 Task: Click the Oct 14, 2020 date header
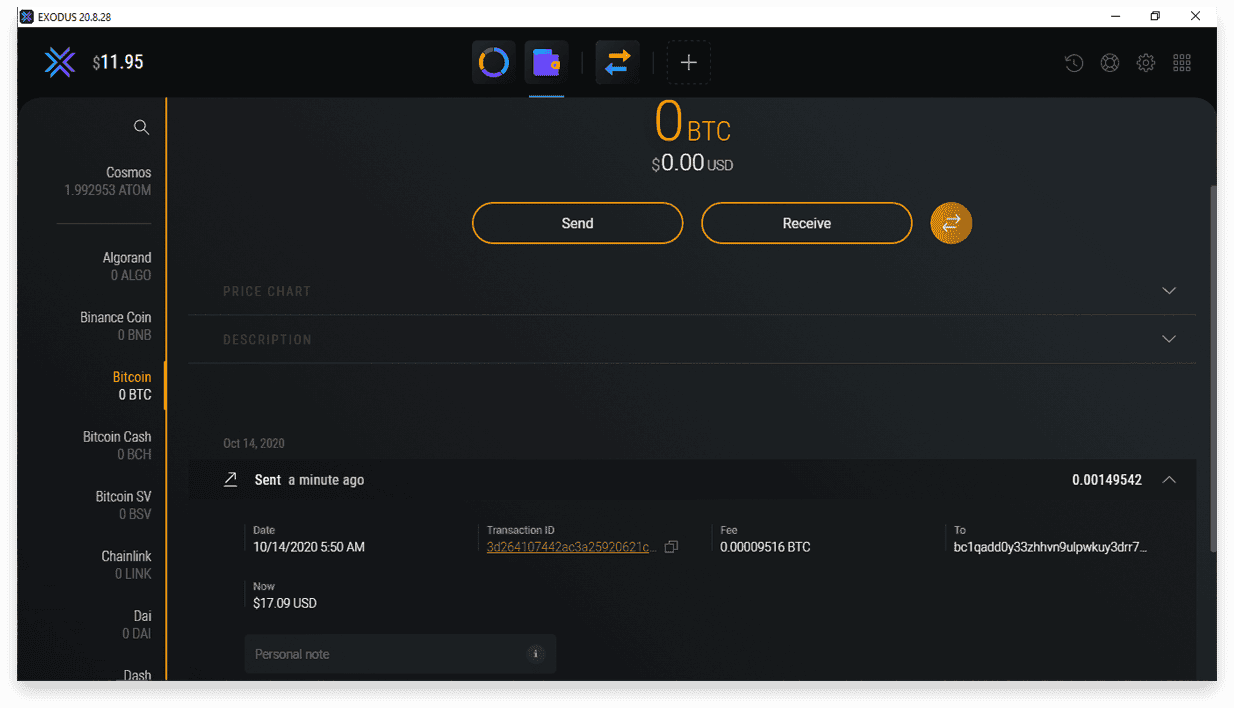click(254, 443)
